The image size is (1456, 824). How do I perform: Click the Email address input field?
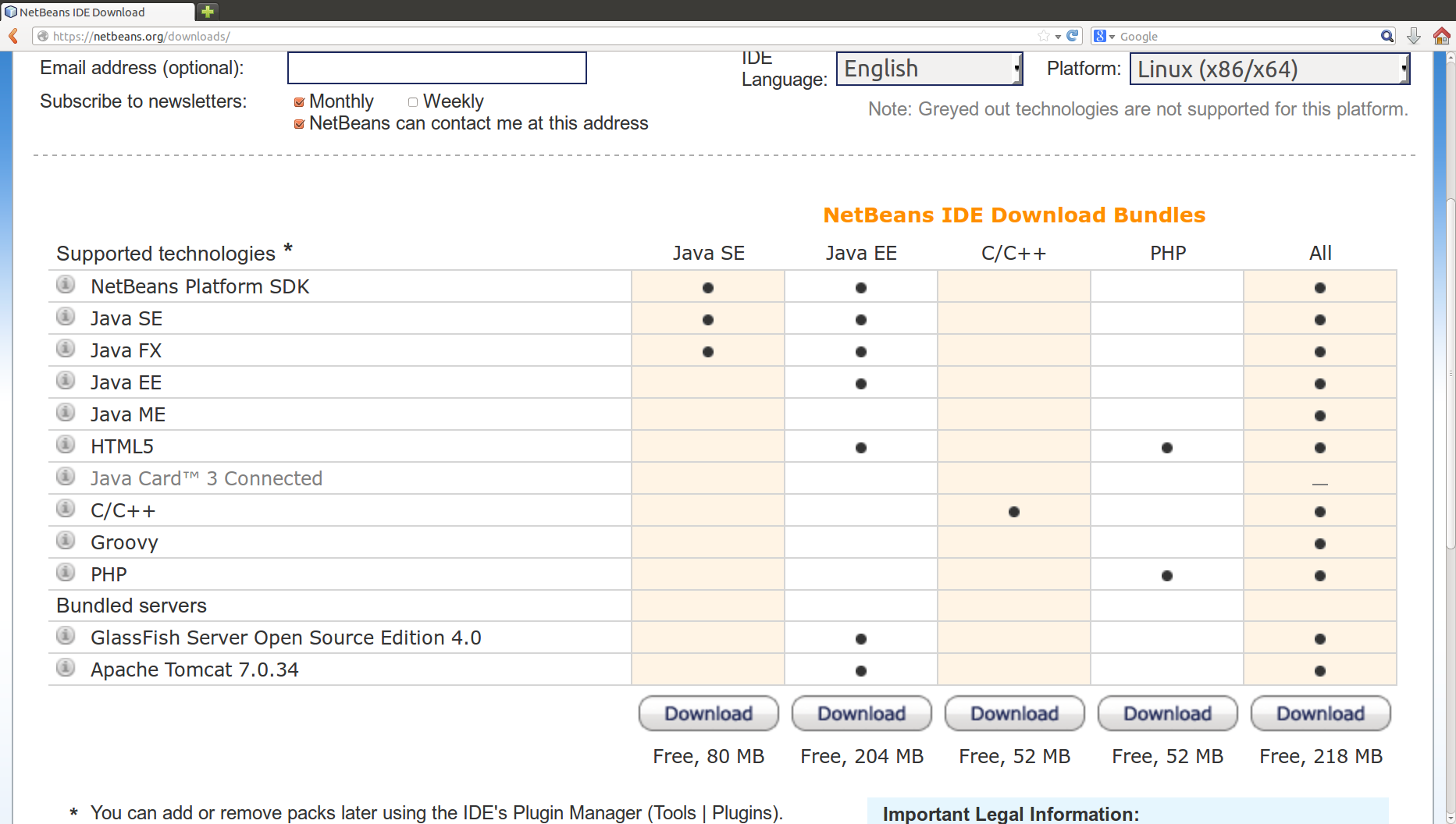tap(437, 68)
